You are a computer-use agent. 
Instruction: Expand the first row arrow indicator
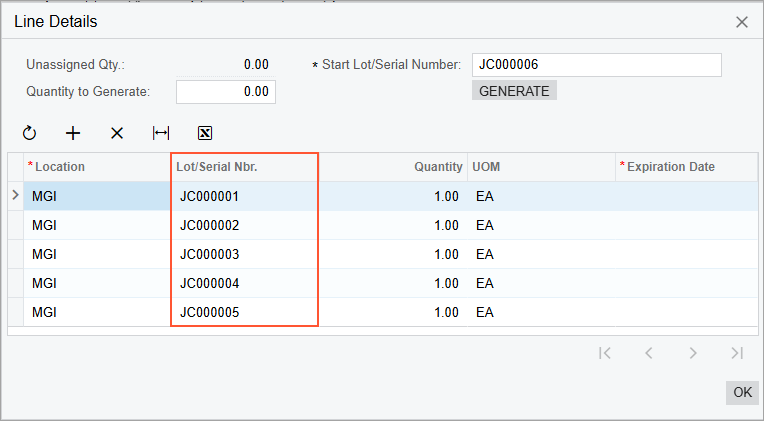tap(15, 196)
